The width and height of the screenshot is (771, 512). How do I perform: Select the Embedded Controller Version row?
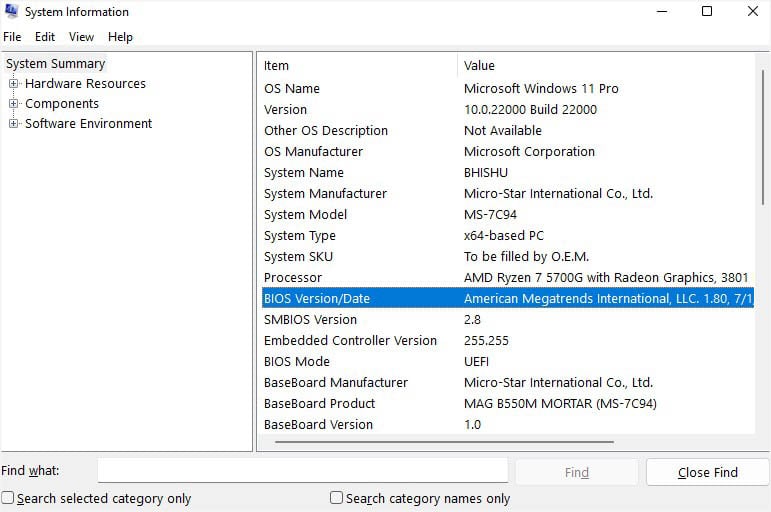point(508,340)
